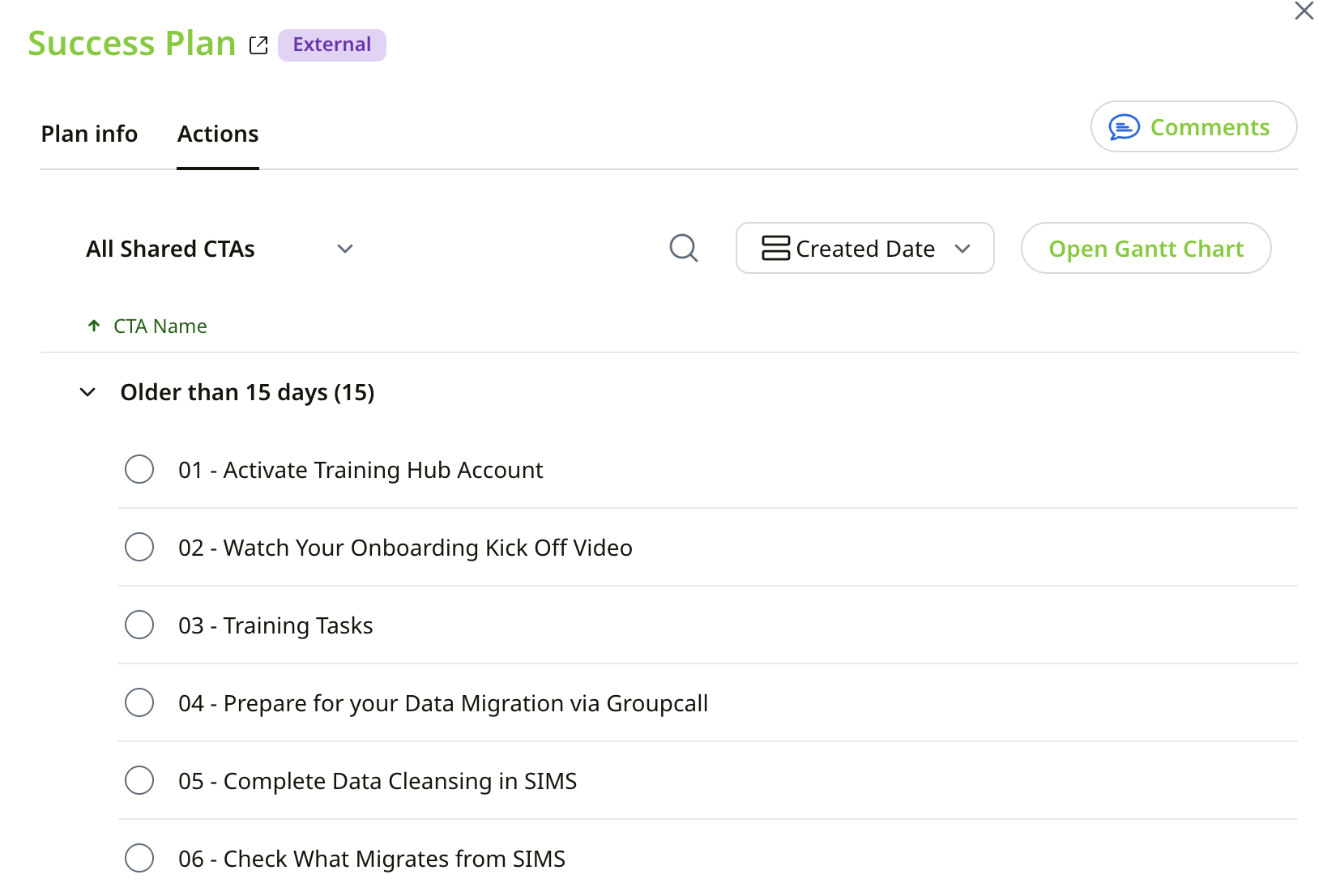
Task: Close the Success Plan panel
Action: coord(1304,11)
